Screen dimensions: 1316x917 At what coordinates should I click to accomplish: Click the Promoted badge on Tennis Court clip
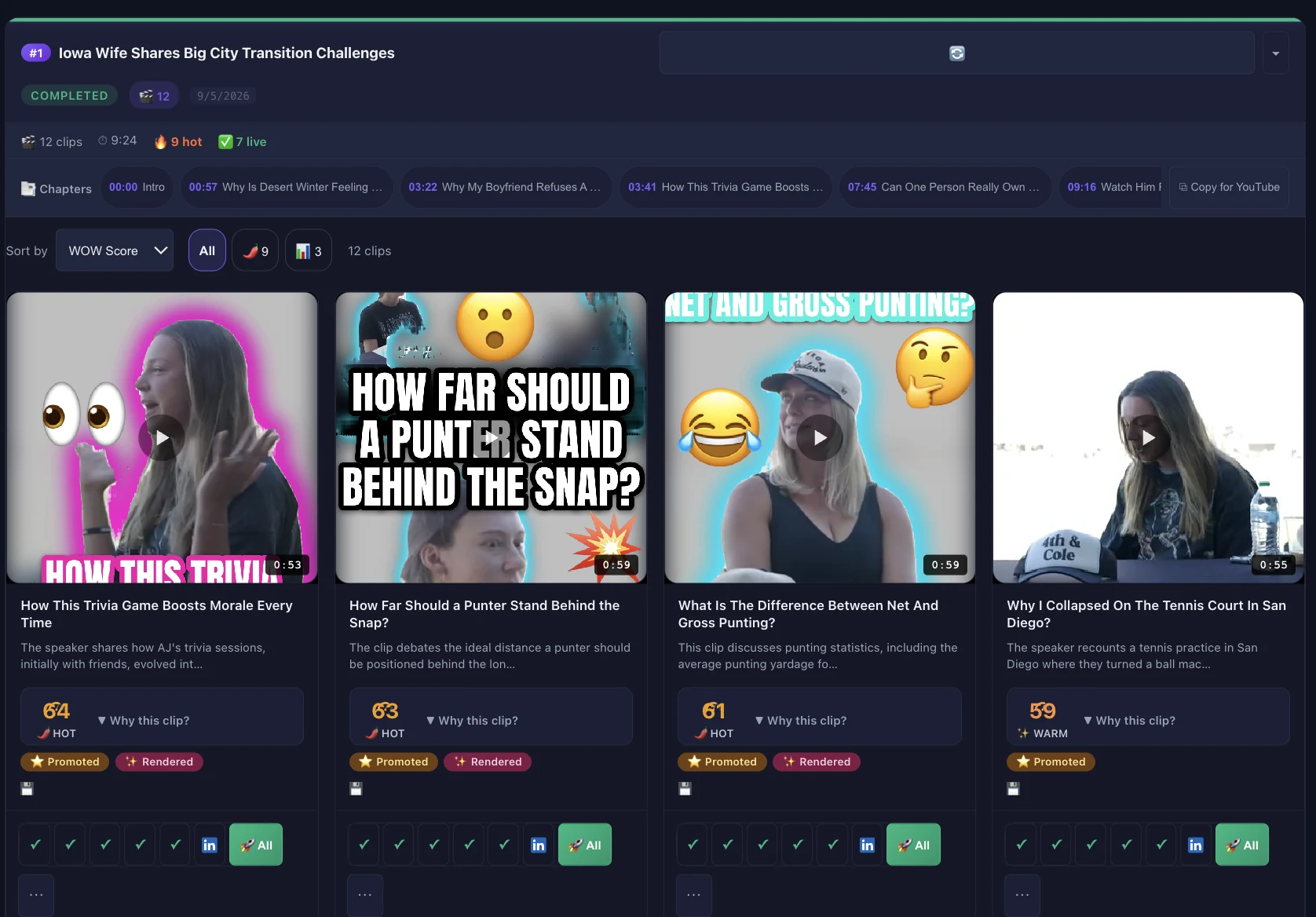tap(1051, 762)
